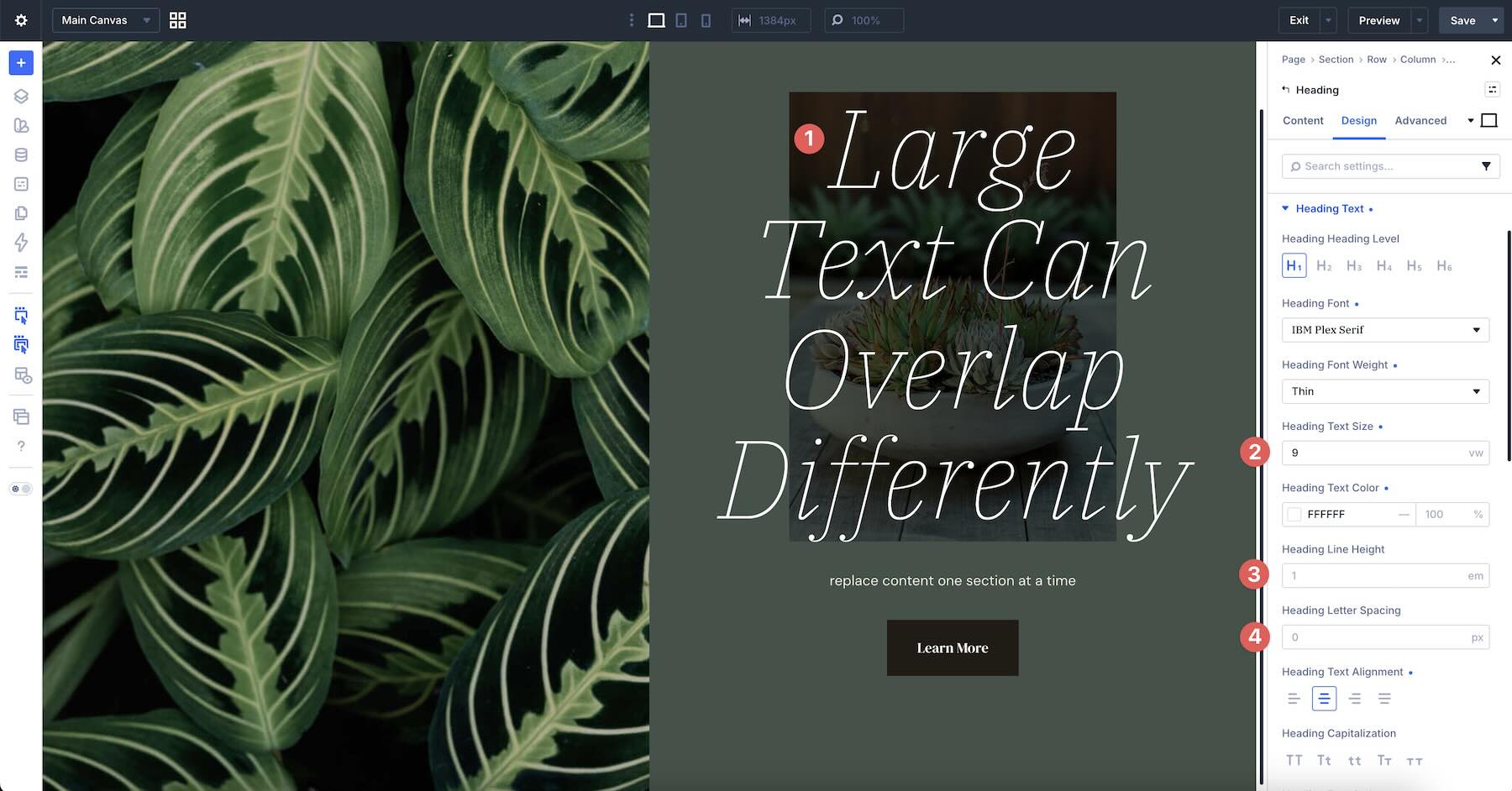Click the Heading Text Color swatch
This screenshot has width=1512, height=791.
[x=1294, y=514]
